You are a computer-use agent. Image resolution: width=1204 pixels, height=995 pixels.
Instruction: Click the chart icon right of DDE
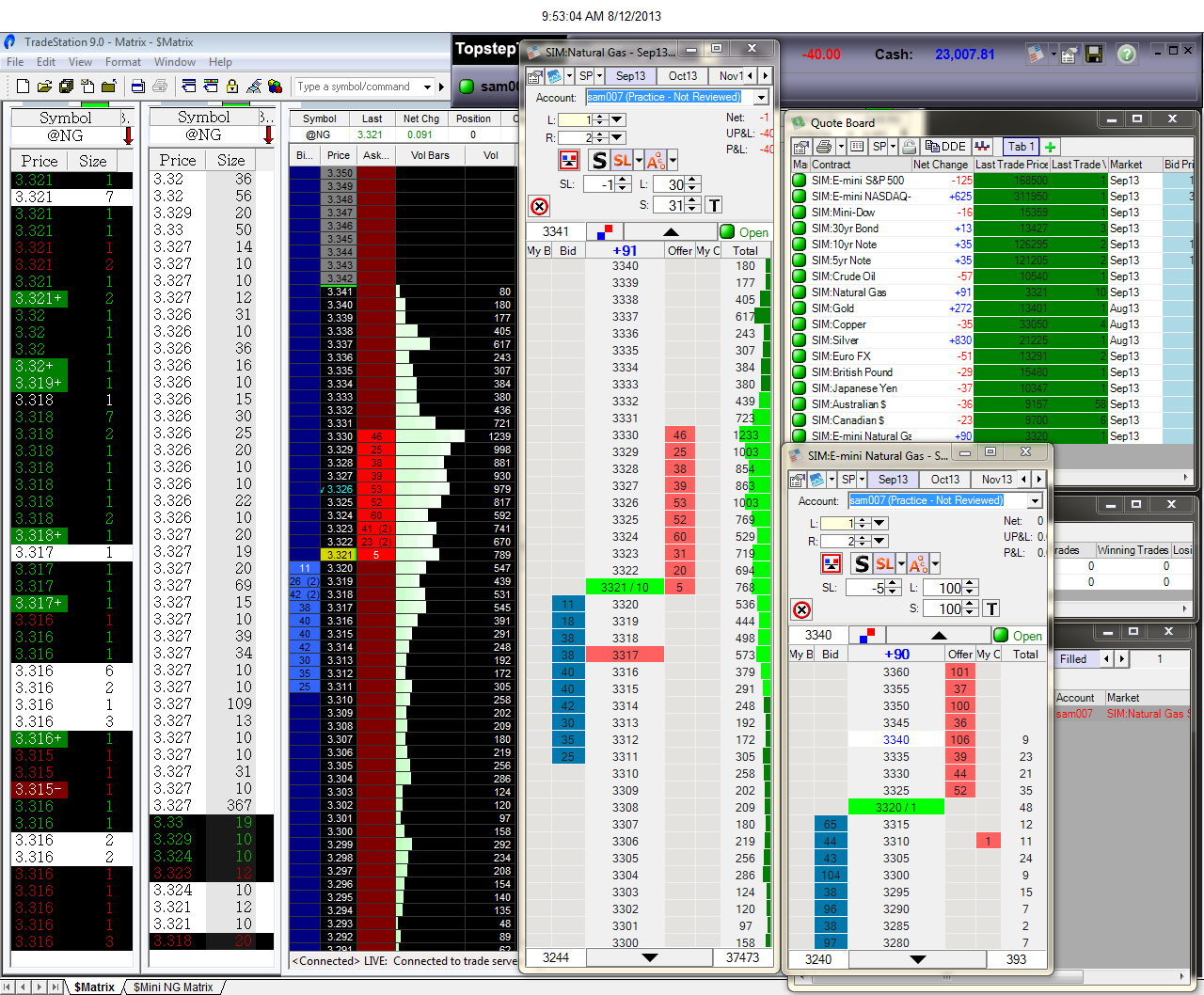point(983,147)
